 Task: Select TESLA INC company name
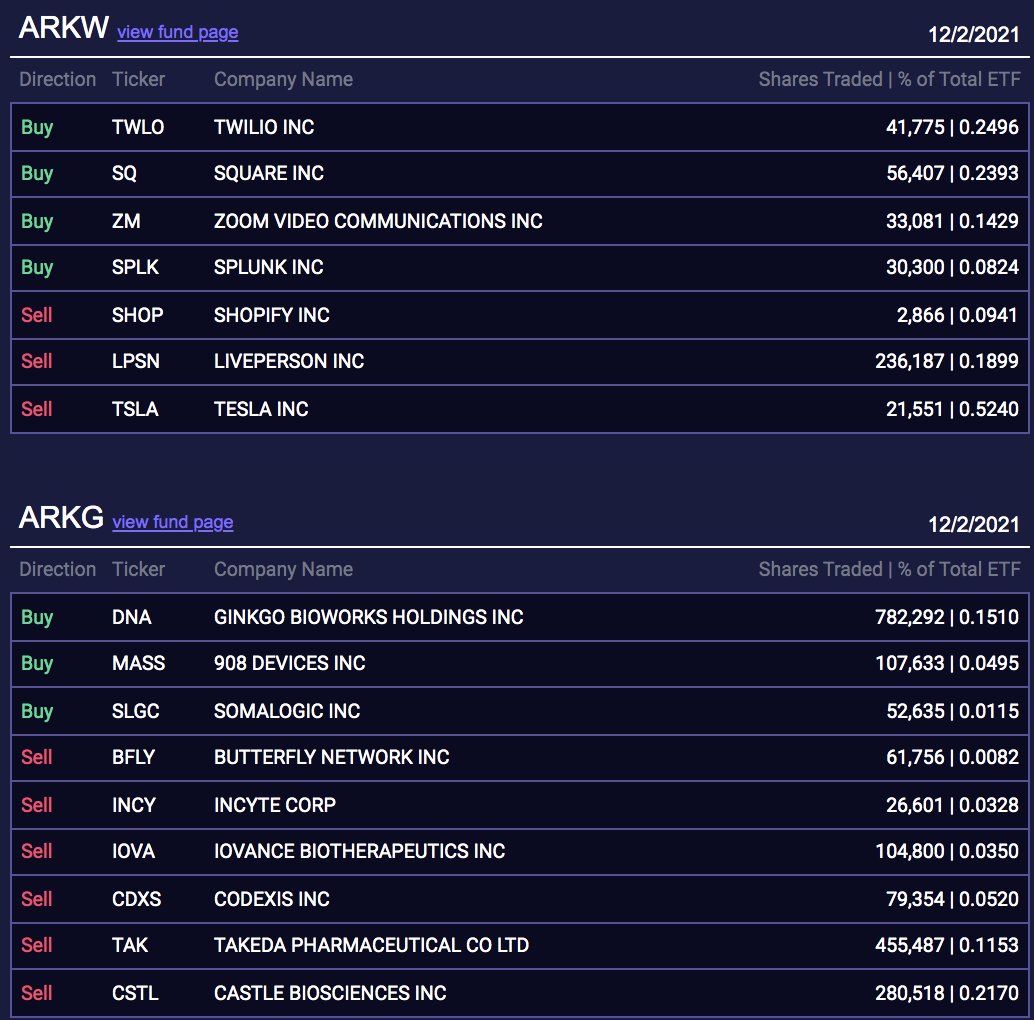coord(261,409)
